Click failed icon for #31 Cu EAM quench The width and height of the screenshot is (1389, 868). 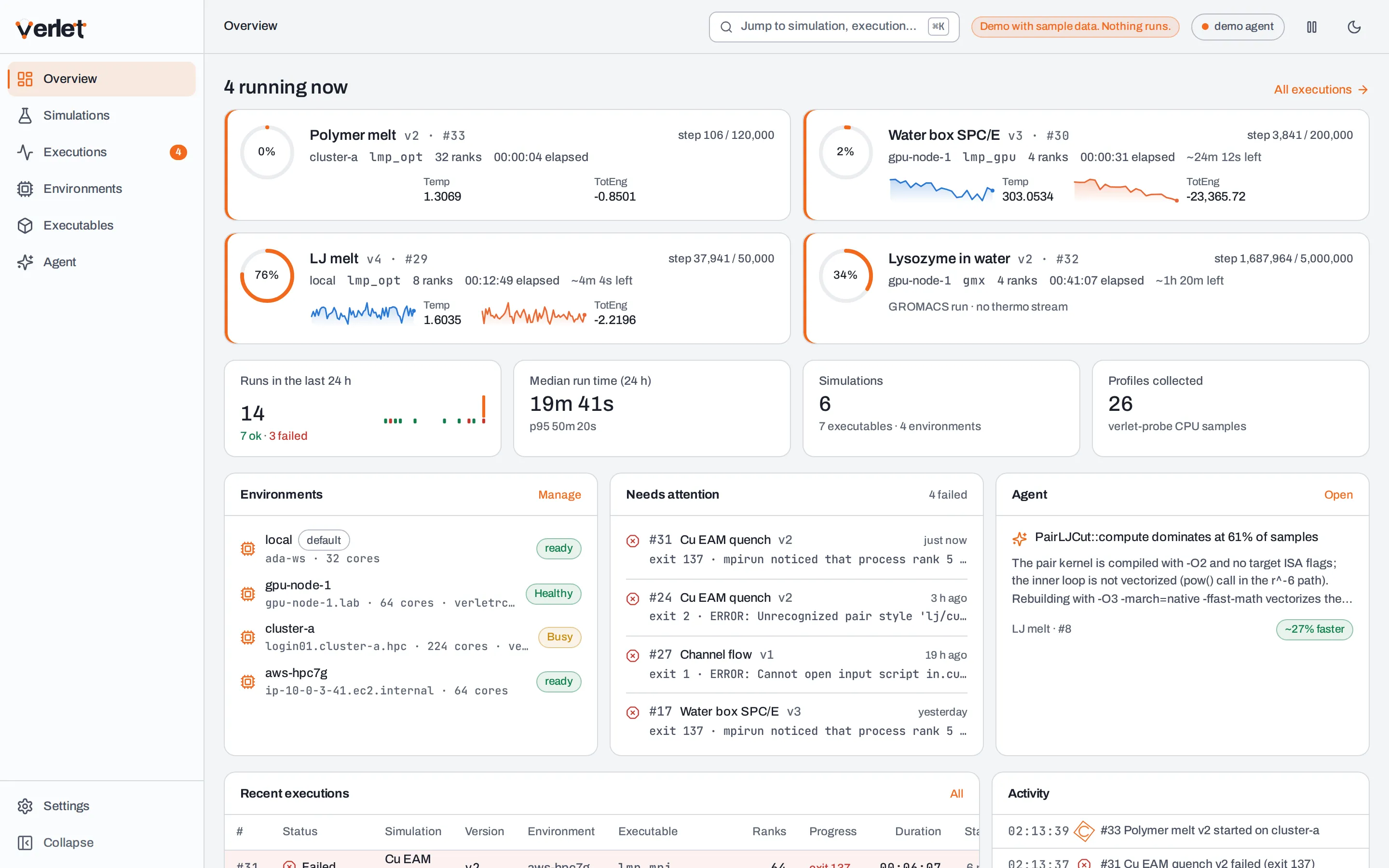point(632,541)
